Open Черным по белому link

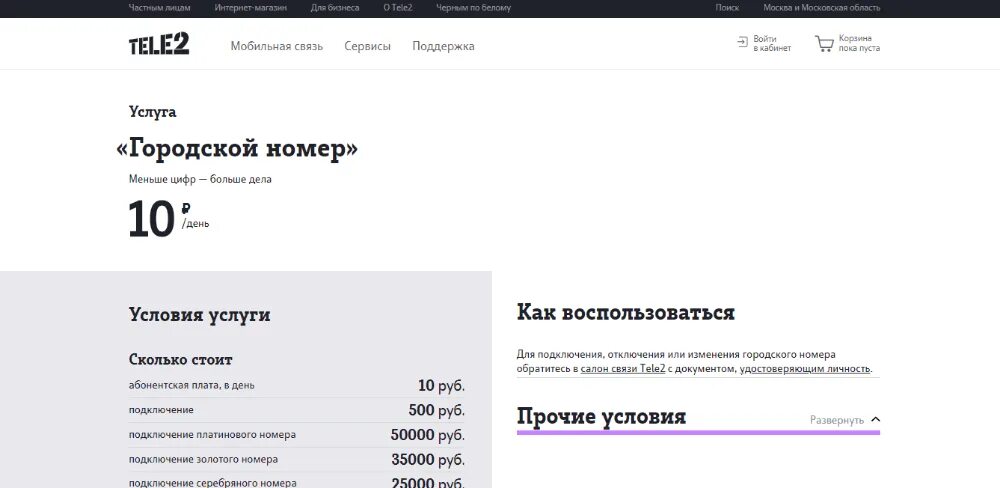coord(473,8)
